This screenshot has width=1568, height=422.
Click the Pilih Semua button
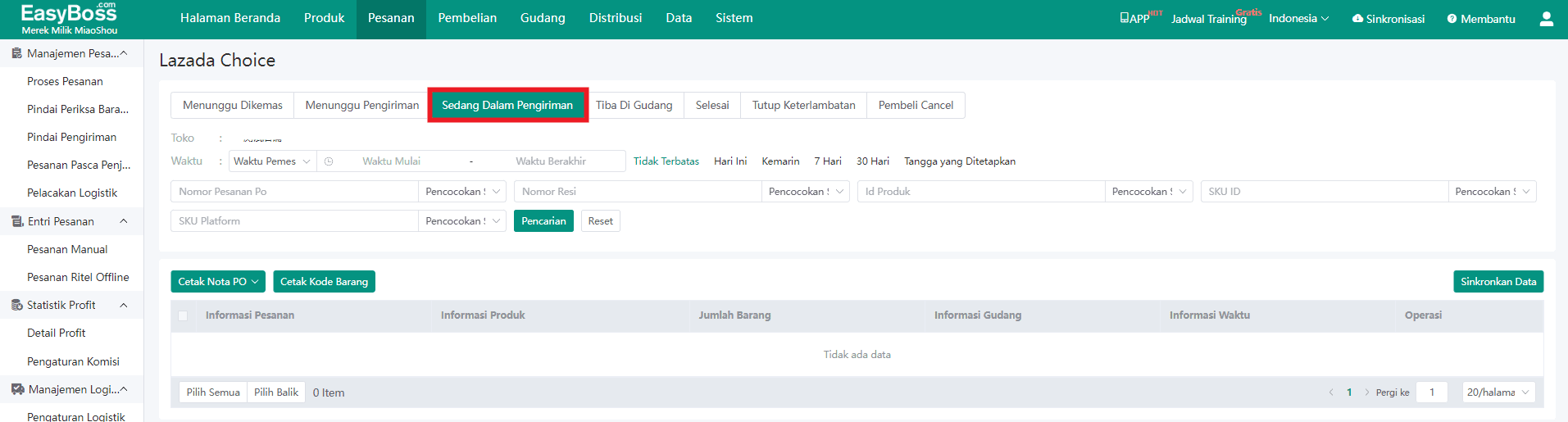click(213, 393)
